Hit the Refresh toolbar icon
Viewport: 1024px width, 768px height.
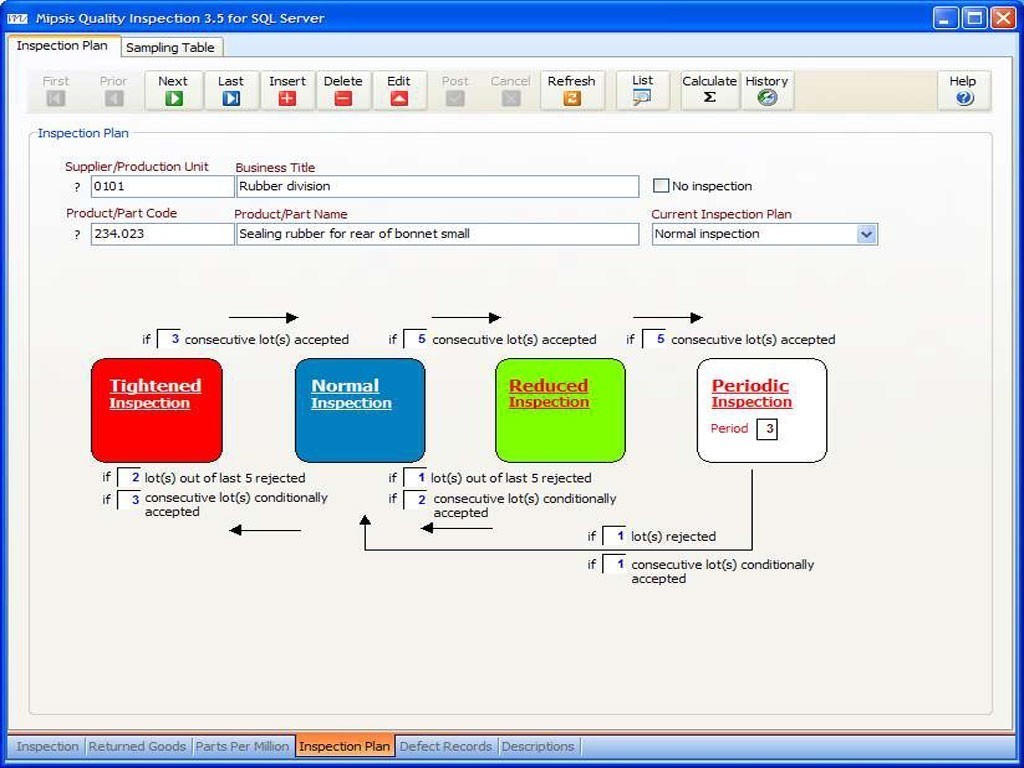pyautogui.click(x=571, y=98)
